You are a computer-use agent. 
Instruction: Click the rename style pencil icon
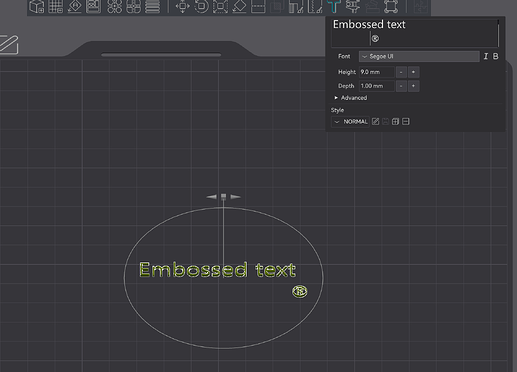coord(375,122)
